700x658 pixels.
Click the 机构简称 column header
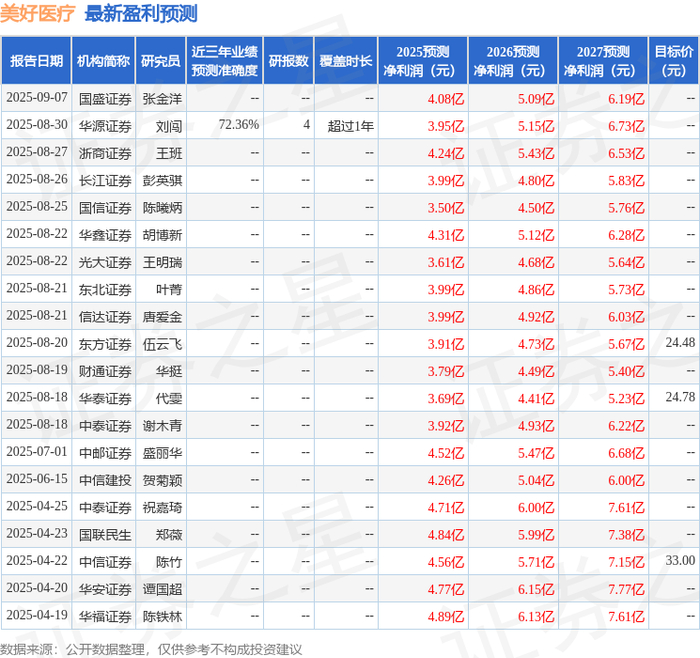(x=104, y=61)
